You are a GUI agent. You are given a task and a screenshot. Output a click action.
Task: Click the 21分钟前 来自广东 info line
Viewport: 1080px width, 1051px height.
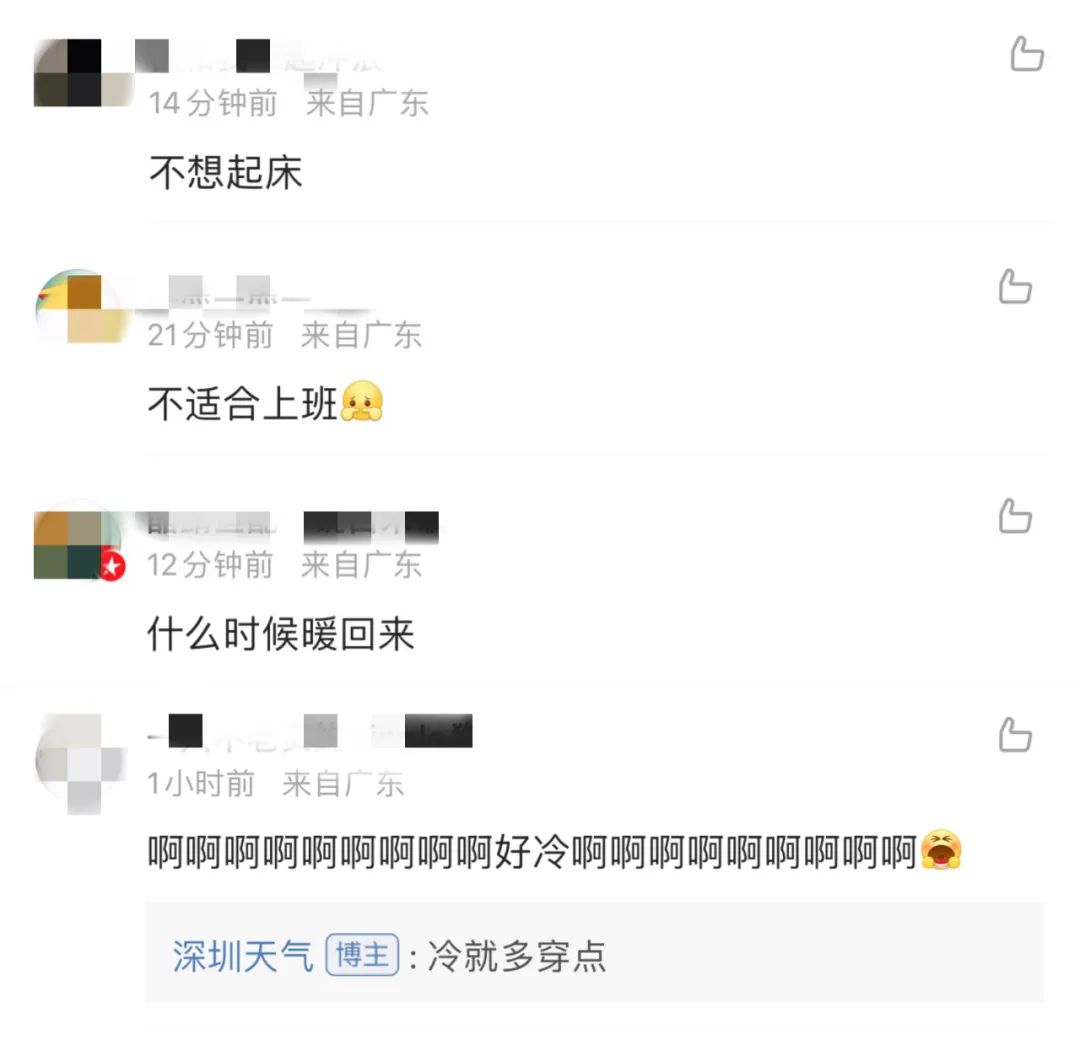pos(284,335)
